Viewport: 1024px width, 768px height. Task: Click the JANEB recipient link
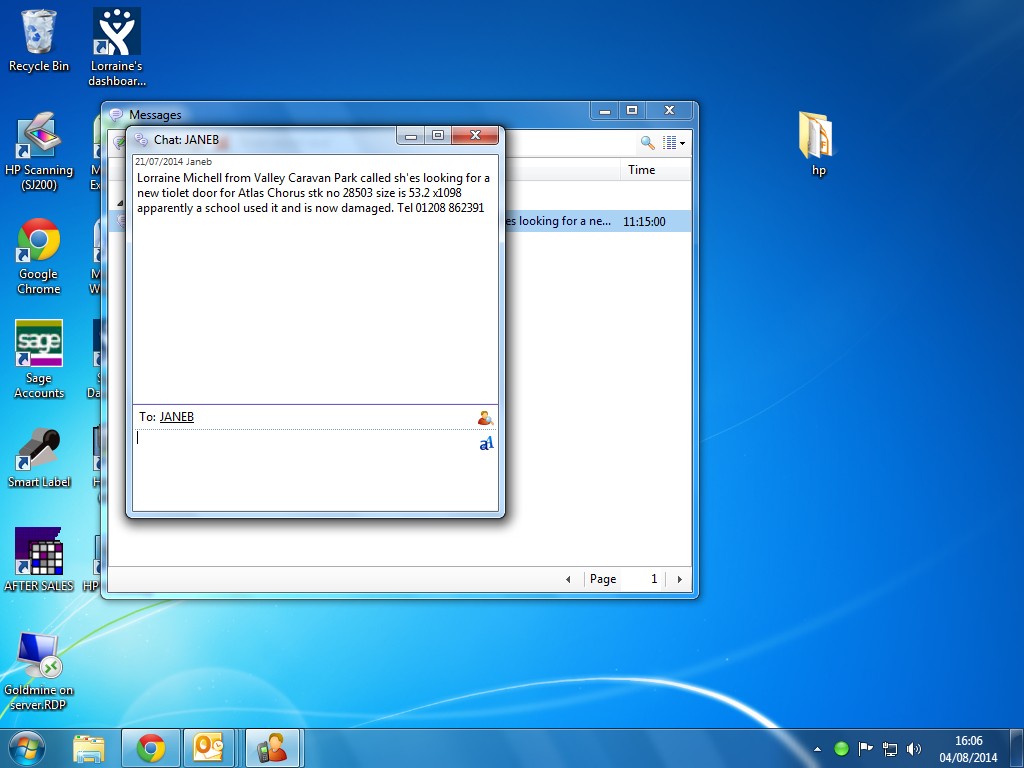[177, 417]
